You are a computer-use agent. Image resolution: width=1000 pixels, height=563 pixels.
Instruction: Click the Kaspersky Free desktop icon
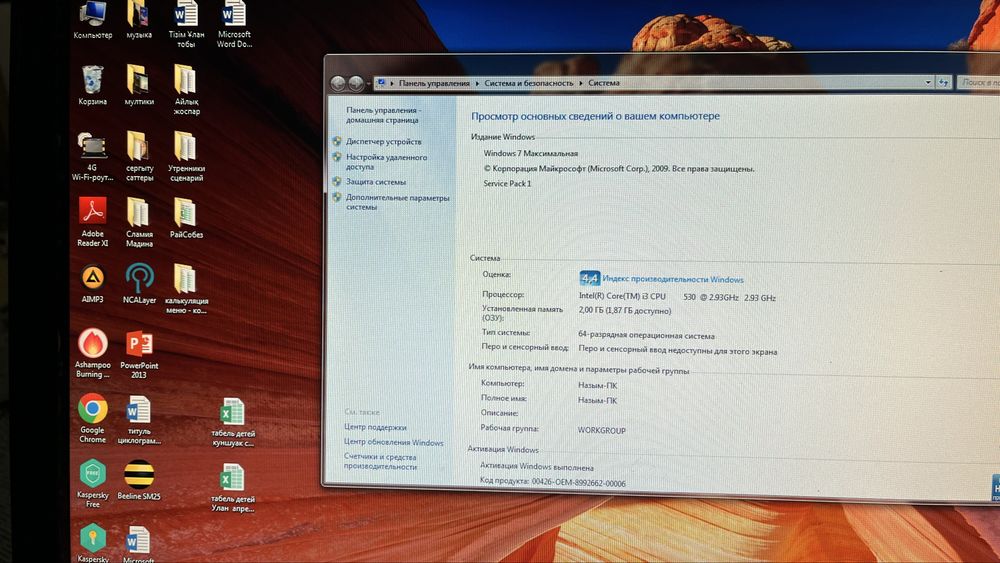[92, 483]
